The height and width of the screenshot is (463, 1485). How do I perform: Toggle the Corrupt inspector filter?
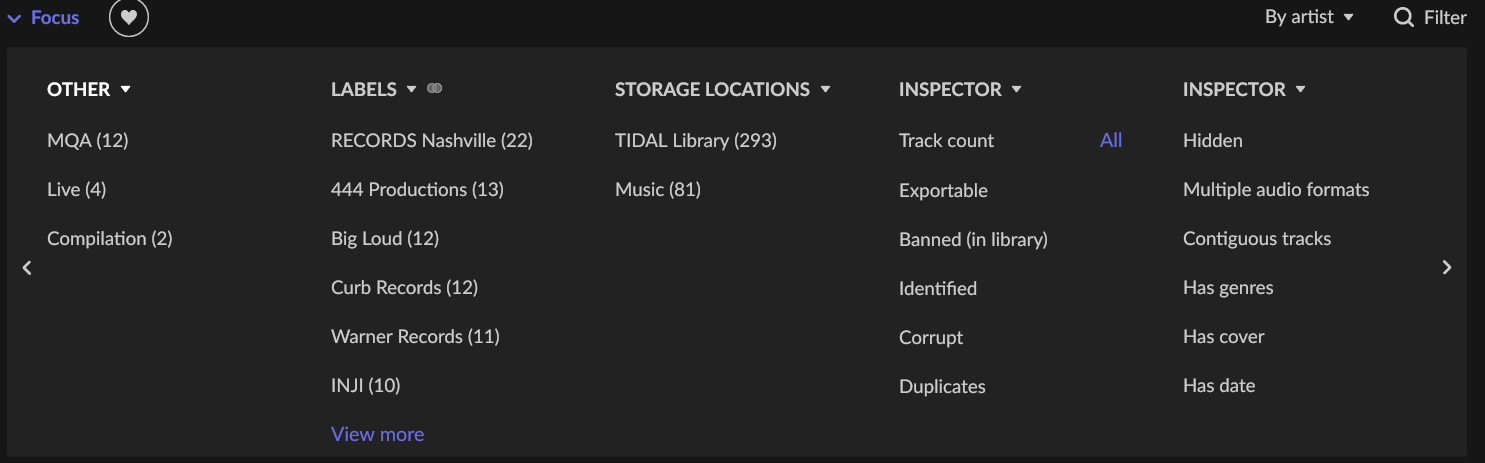931,337
